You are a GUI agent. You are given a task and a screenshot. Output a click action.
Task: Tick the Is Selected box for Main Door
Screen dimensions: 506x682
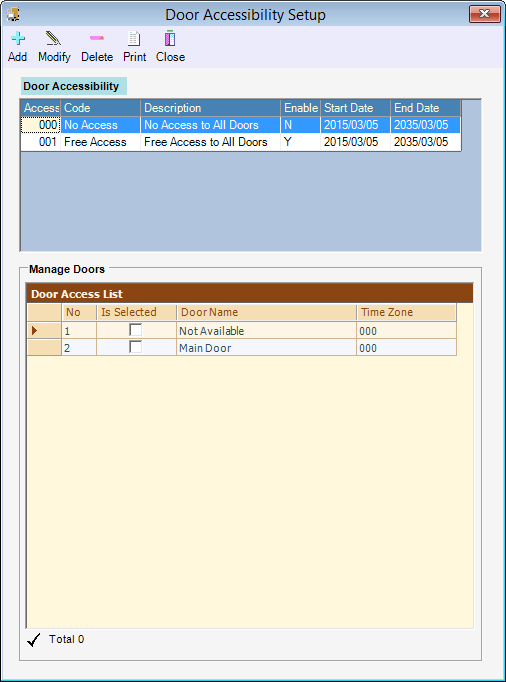coord(136,347)
